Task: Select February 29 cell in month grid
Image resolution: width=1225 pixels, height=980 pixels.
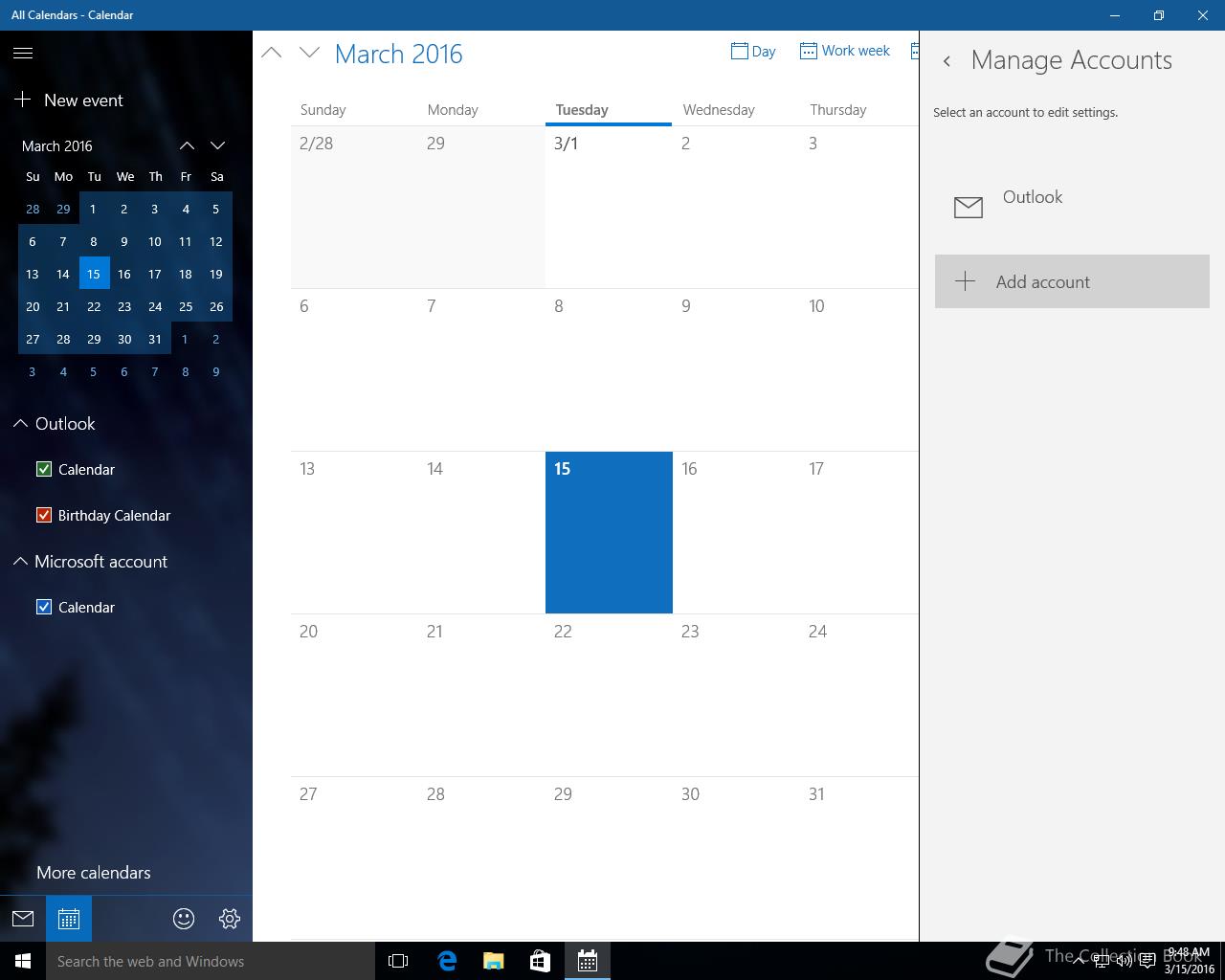Action: coord(481,207)
